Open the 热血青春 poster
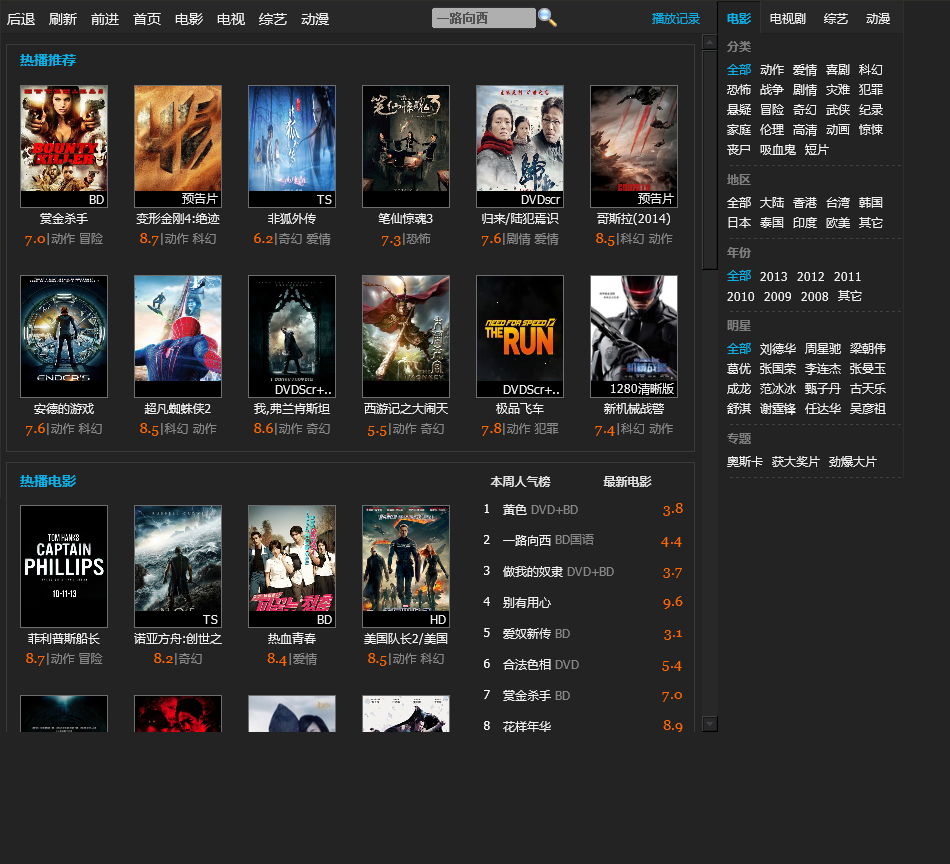The width and height of the screenshot is (950, 864). pos(291,566)
